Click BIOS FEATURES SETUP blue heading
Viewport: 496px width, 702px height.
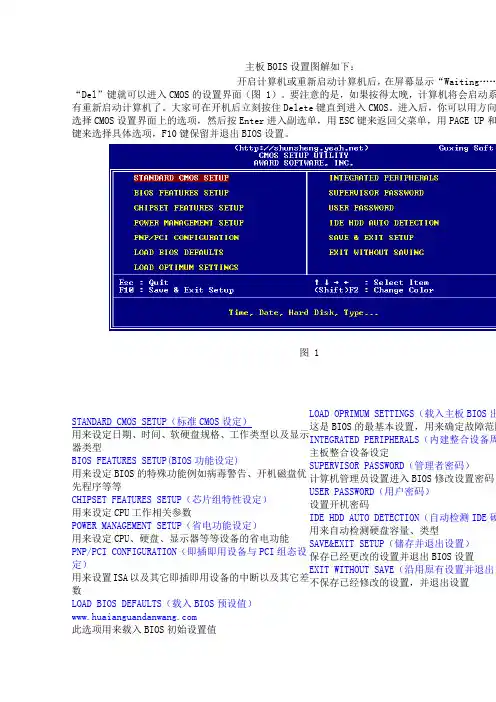coord(155,461)
